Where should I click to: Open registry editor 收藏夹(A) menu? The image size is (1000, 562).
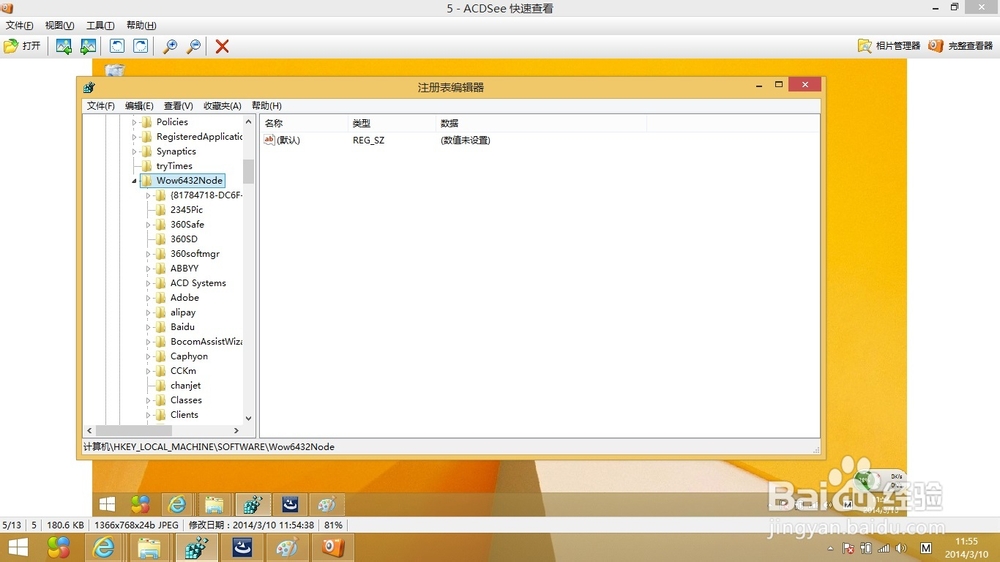pyautogui.click(x=222, y=106)
